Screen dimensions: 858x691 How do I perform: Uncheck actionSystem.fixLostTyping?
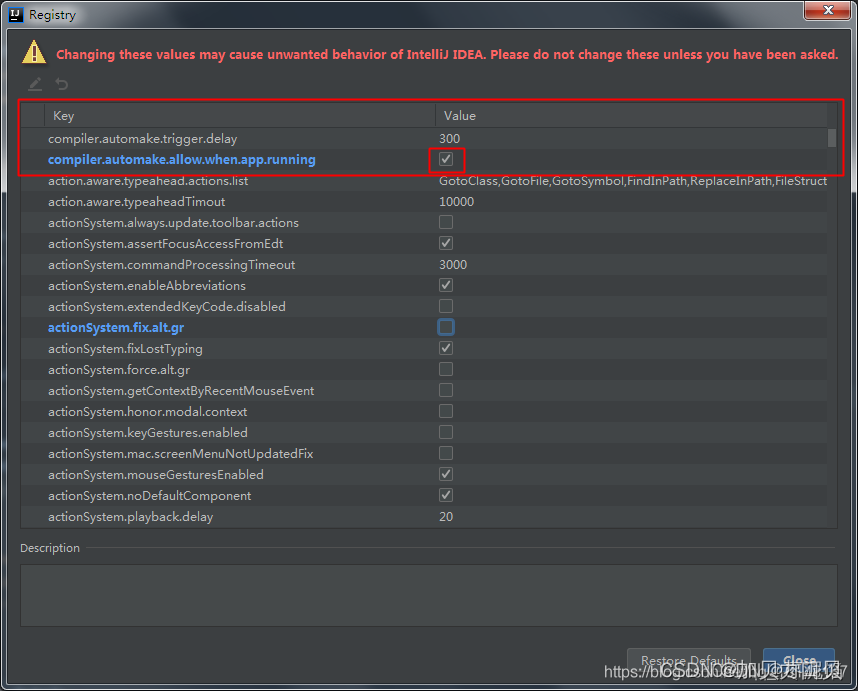tap(446, 348)
